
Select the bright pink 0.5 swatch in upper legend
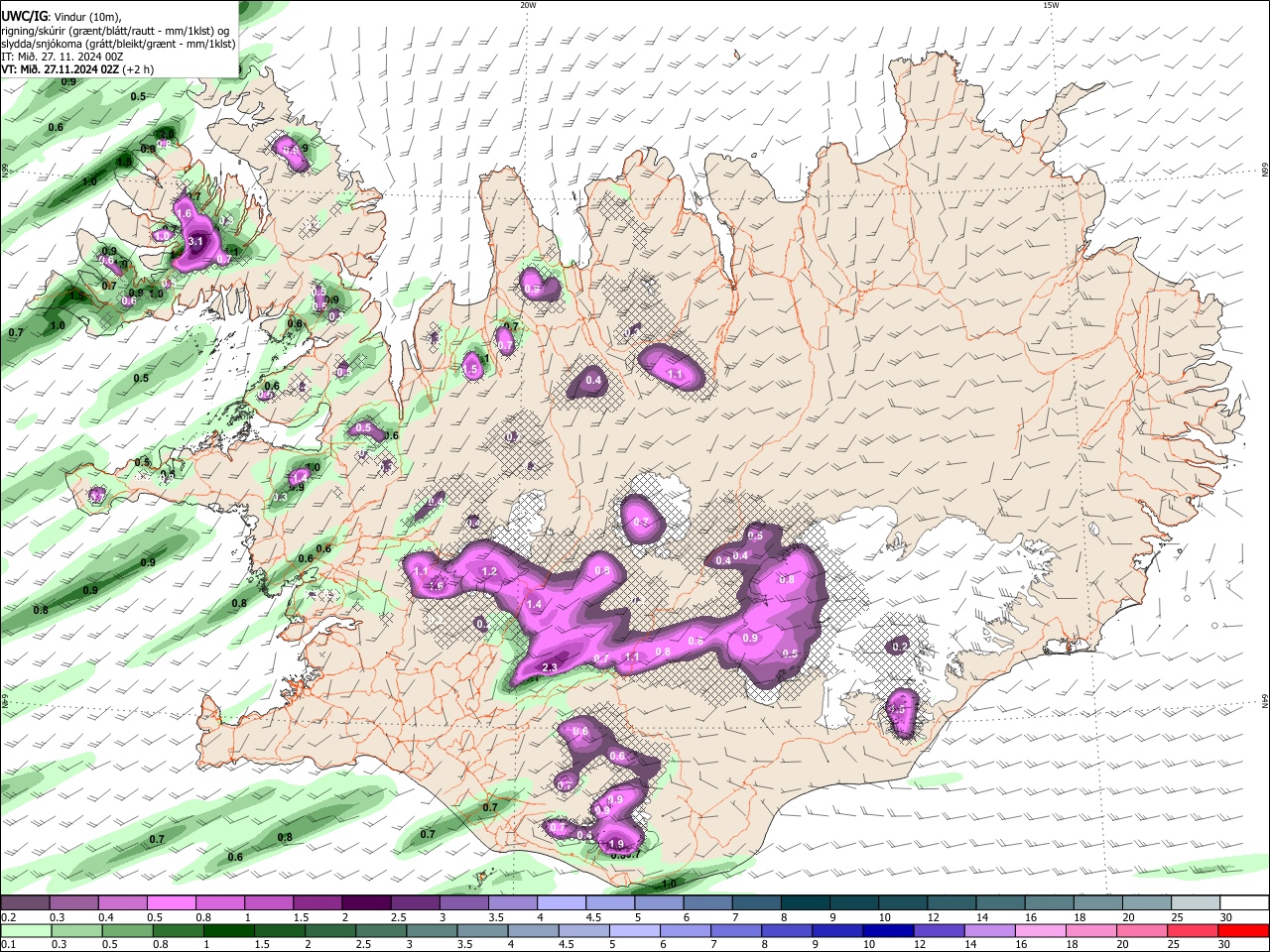(x=172, y=903)
